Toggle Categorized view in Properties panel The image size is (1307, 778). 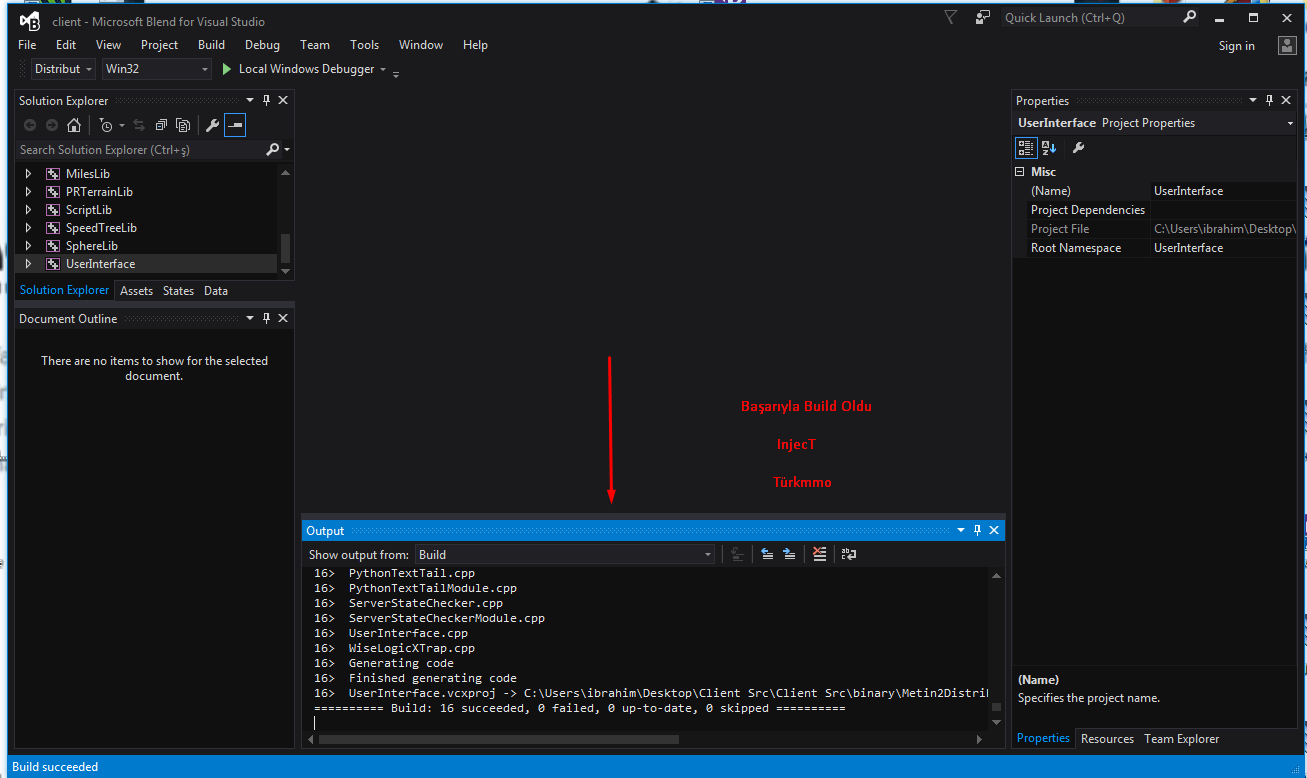(x=1026, y=147)
